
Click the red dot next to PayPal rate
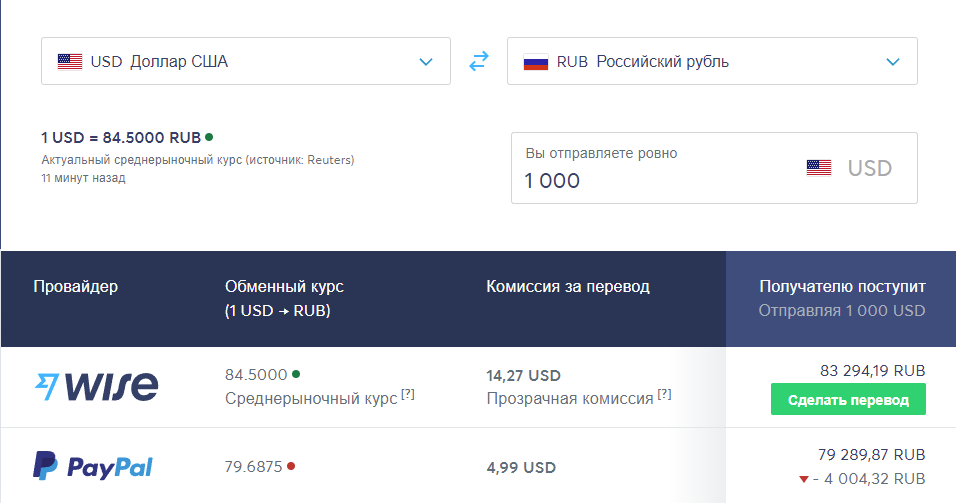pos(291,465)
